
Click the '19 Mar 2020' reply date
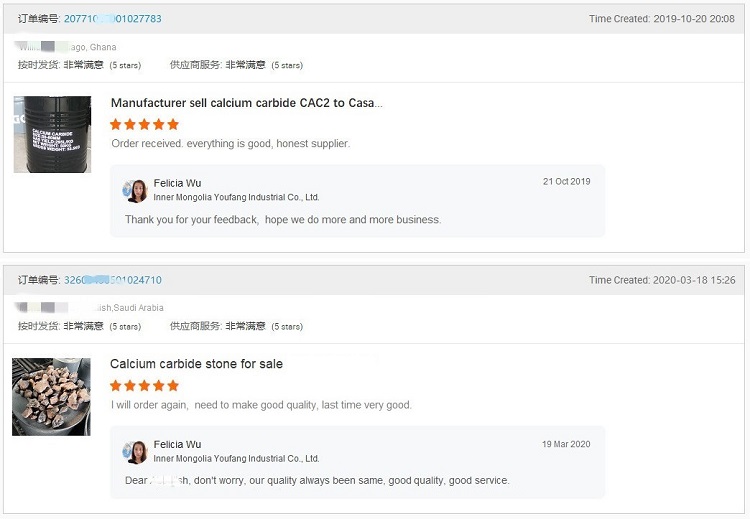pos(566,443)
